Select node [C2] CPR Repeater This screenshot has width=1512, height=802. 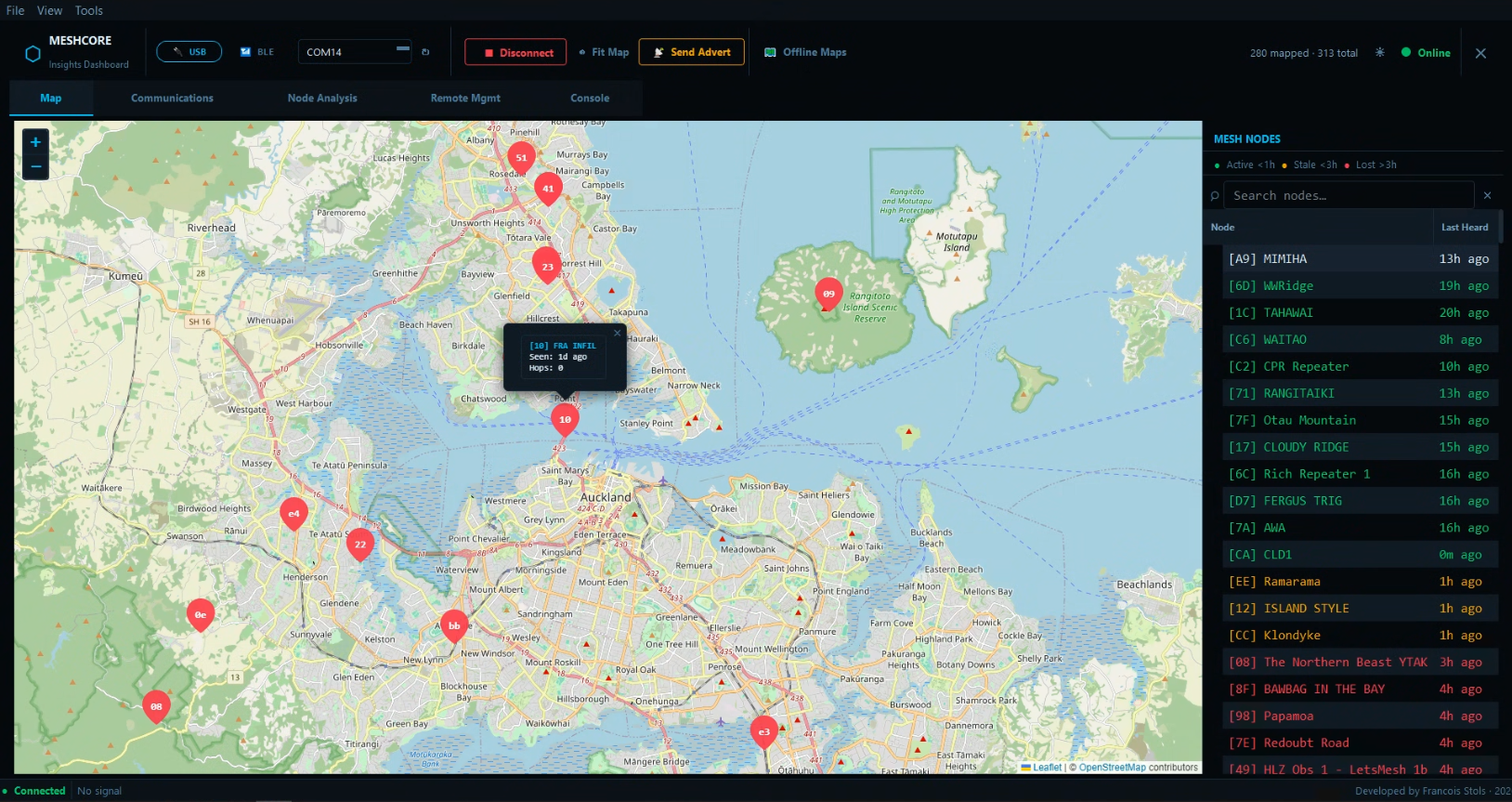coord(1359,367)
